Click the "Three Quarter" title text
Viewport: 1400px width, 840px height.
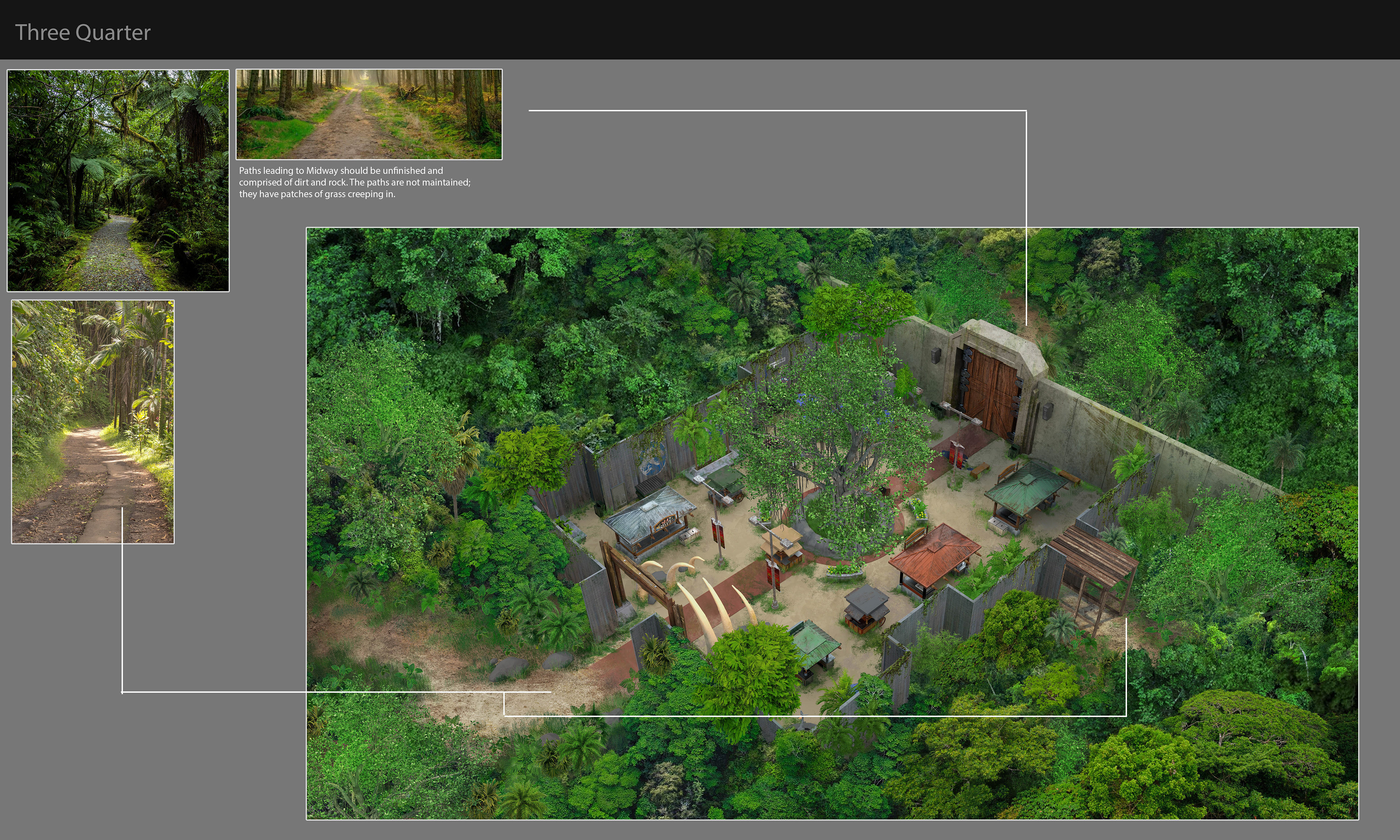[83, 33]
